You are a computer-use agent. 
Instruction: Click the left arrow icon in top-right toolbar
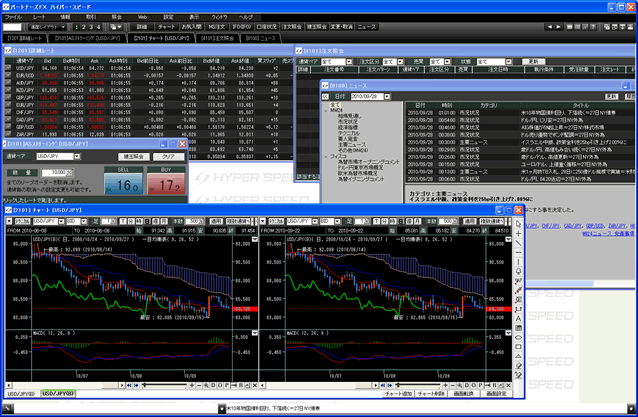[550, 27]
